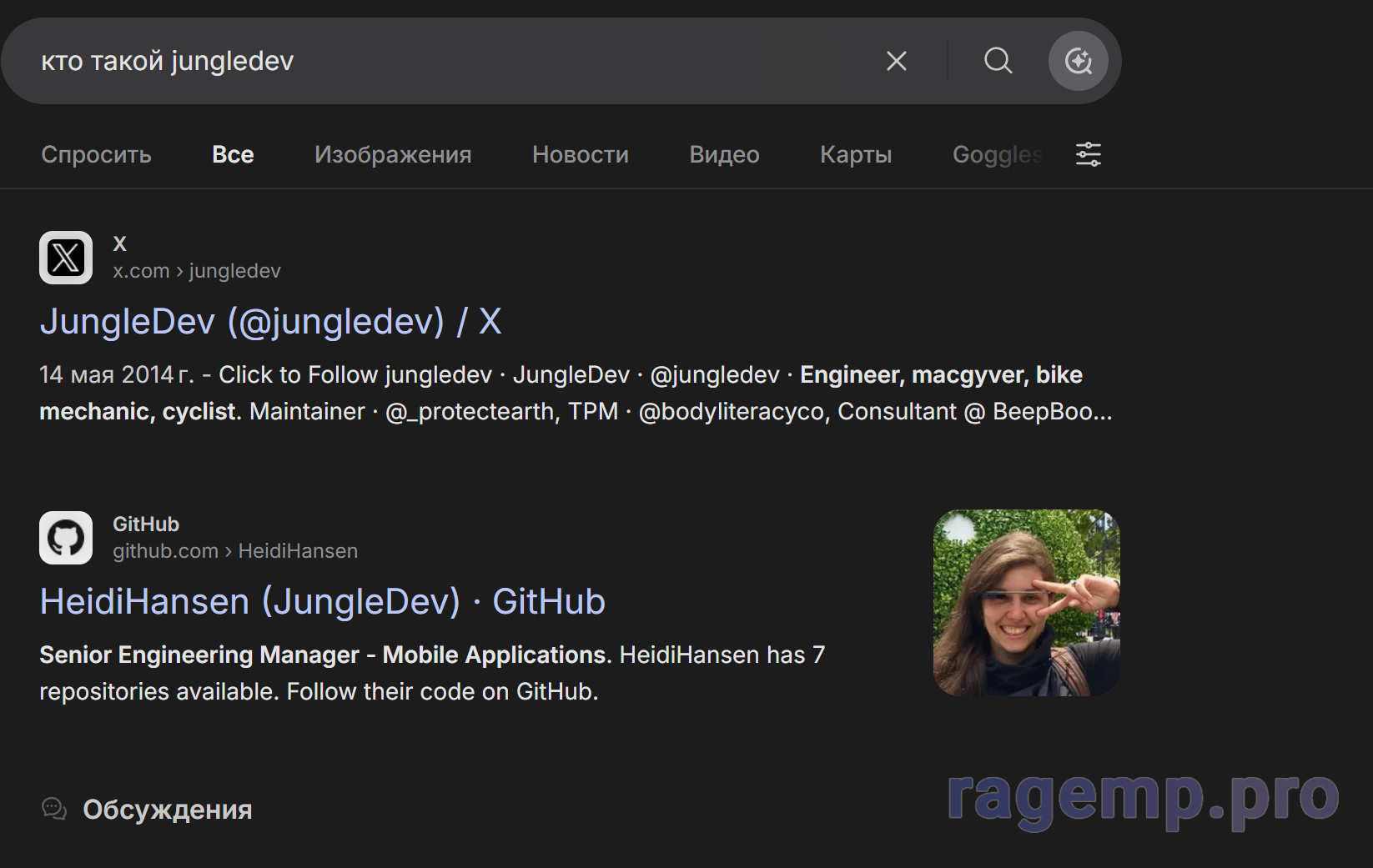The width and height of the screenshot is (1373, 868).
Task: Open the search filters settings icon
Action: tap(1089, 154)
